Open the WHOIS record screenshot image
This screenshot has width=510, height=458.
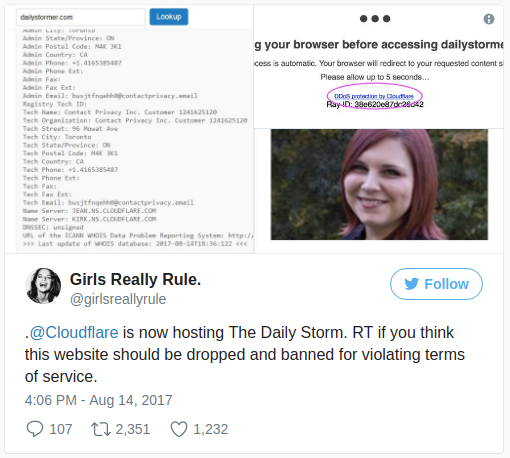[x=129, y=129]
